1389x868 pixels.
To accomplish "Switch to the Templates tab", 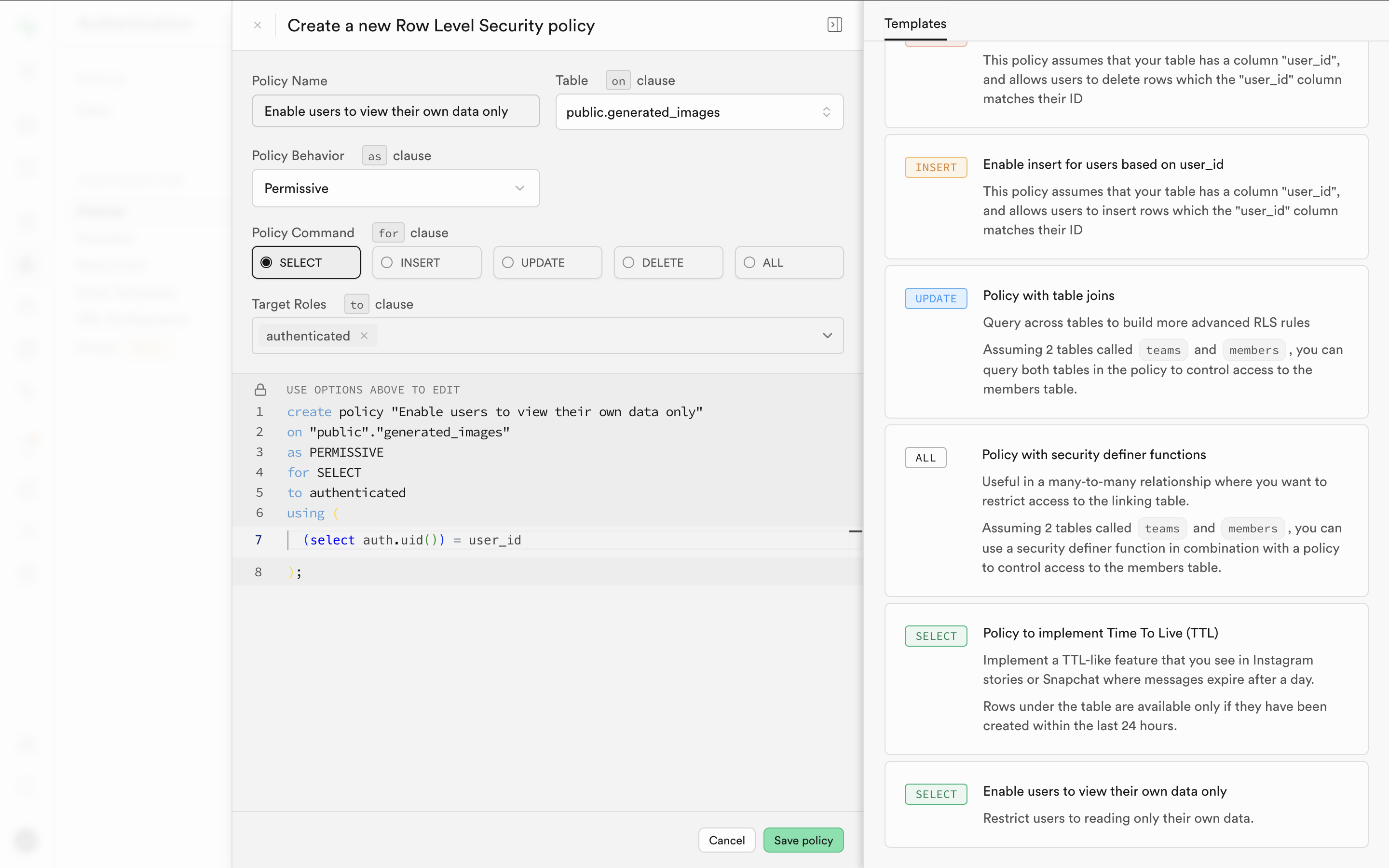I will (915, 24).
